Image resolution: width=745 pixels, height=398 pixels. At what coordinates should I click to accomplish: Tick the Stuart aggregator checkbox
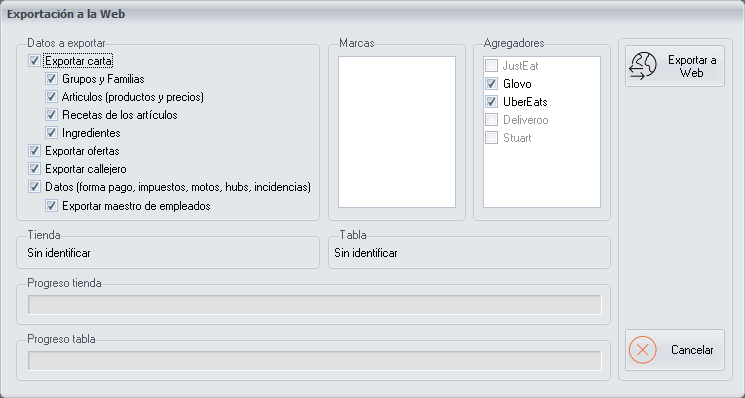point(492,138)
